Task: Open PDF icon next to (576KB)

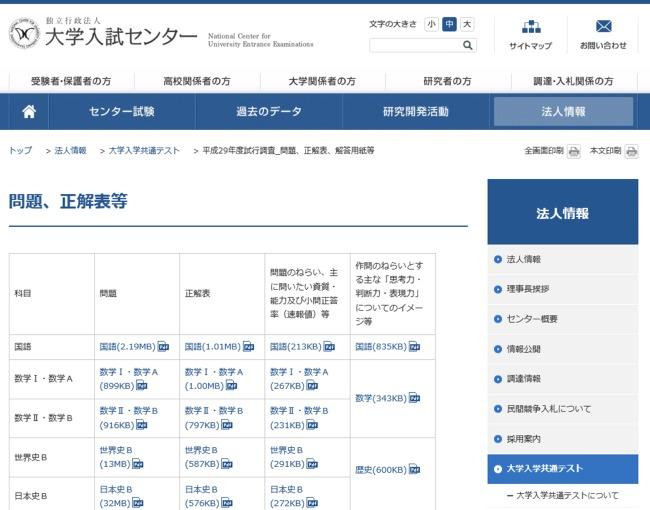Action: click(x=227, y=503)
